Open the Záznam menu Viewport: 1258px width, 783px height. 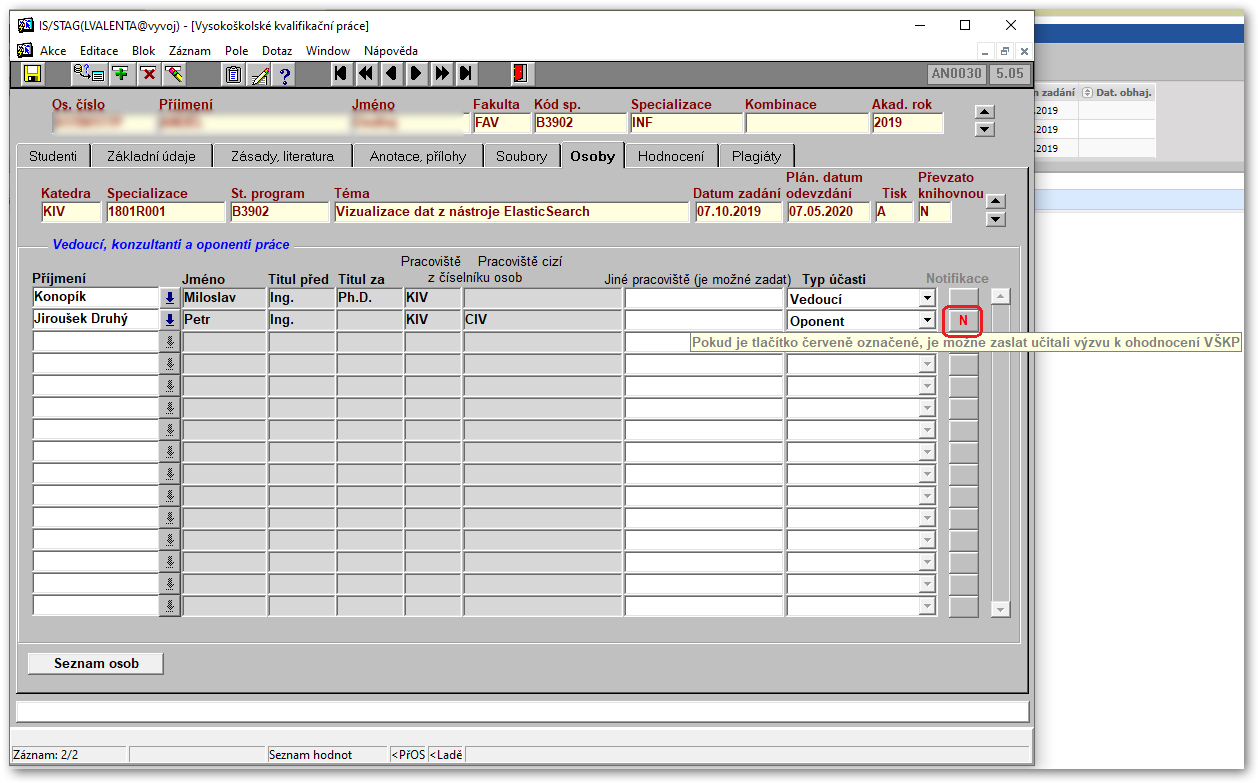point(190,51)
